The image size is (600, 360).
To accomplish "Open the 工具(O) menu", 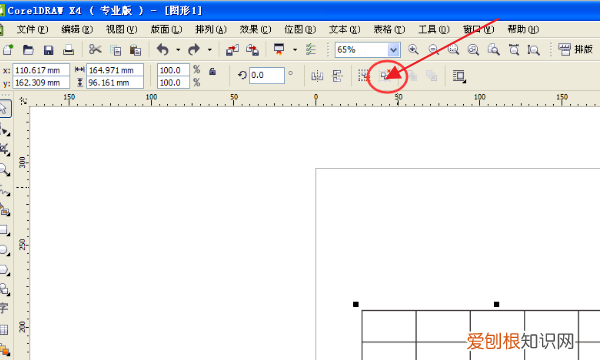I will (x=434, y=29).
